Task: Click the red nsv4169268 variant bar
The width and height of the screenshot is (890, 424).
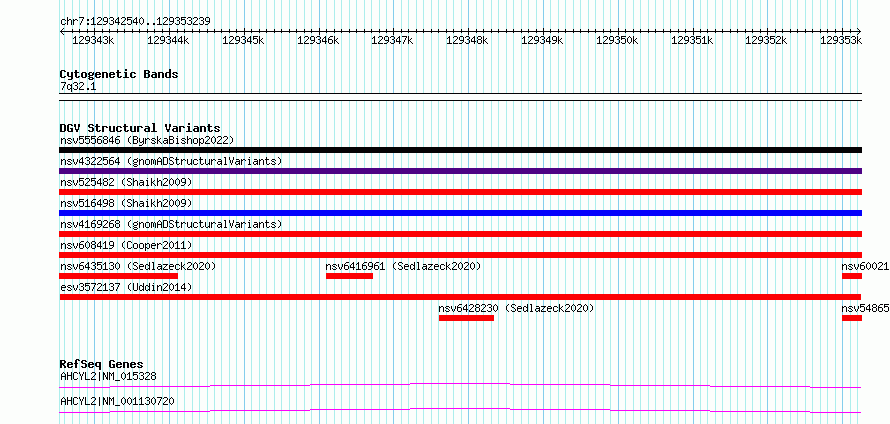Action: [460, 234]
